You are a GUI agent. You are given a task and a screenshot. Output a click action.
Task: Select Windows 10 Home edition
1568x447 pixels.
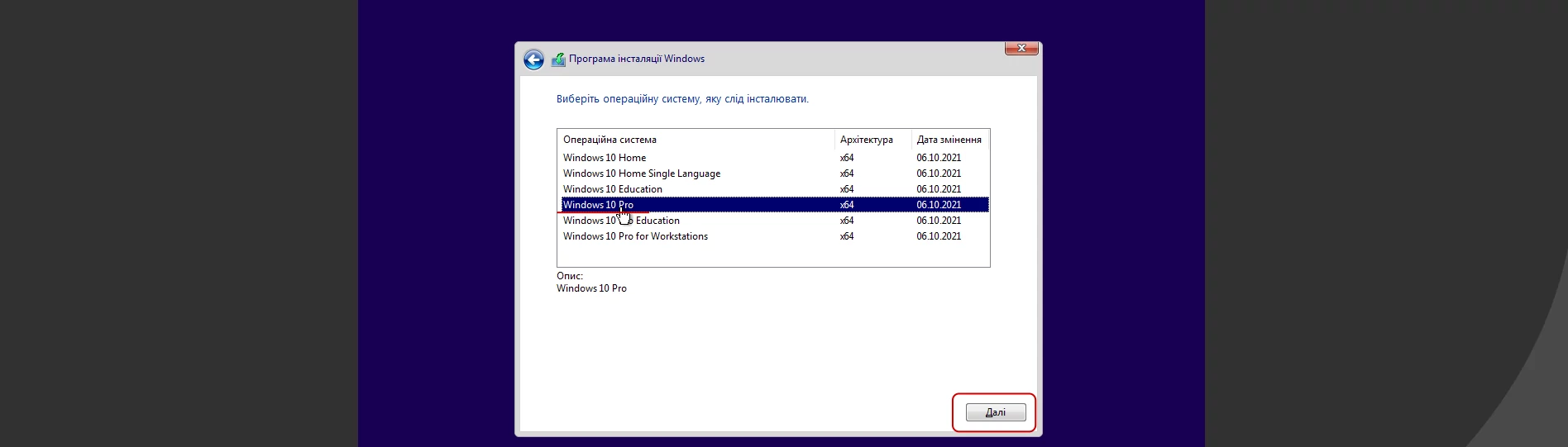tap(774, 158)
